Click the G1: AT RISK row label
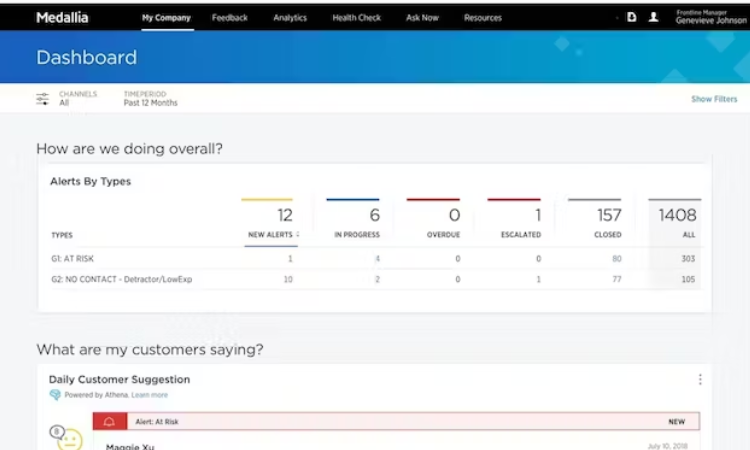 73,259
